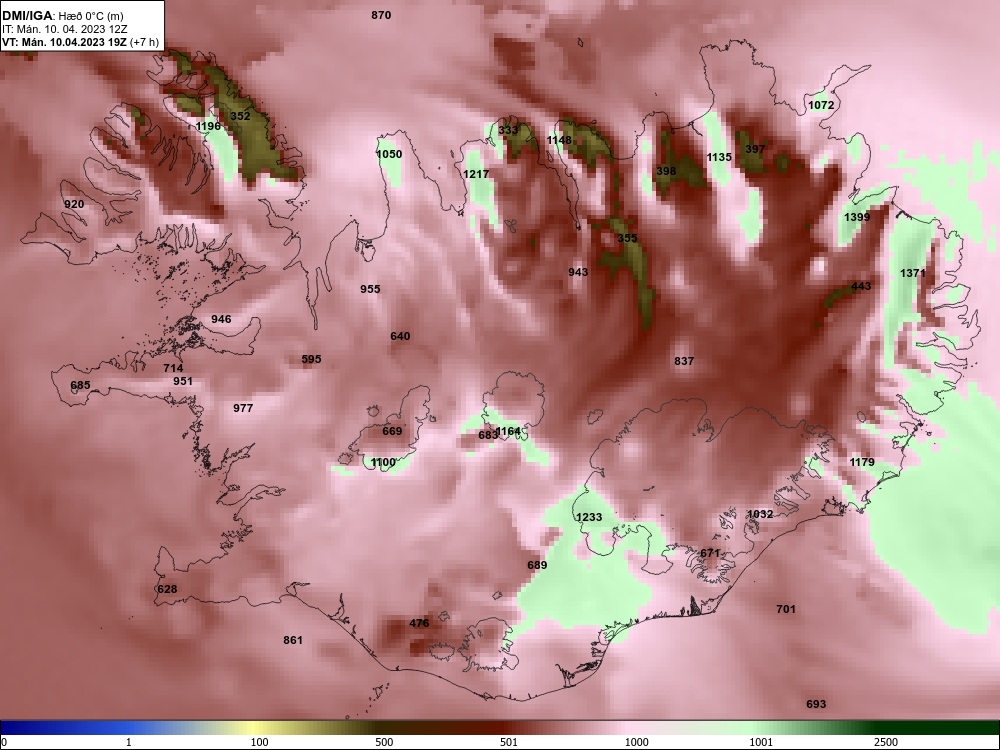The width and height of the screenshot is (1000, 750).
Task: Click the 500 label on the color scale
Action: point(384,742)
